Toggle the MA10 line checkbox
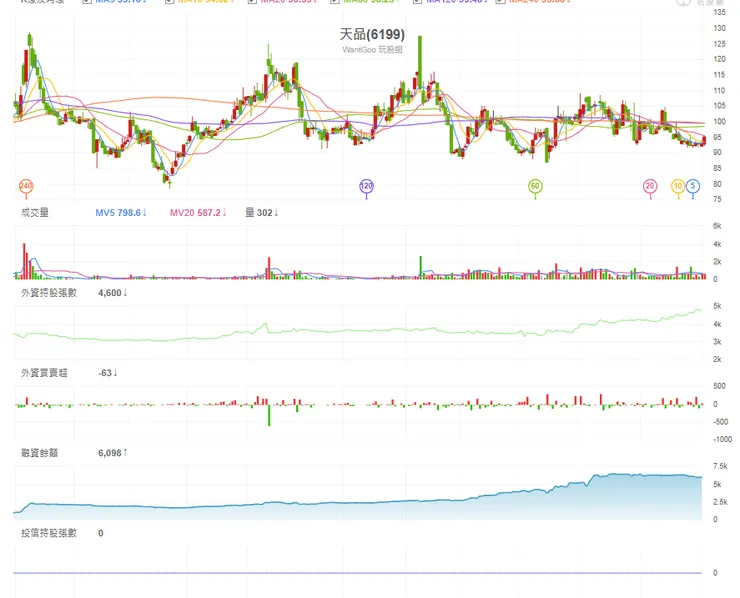 click(169, 1)
